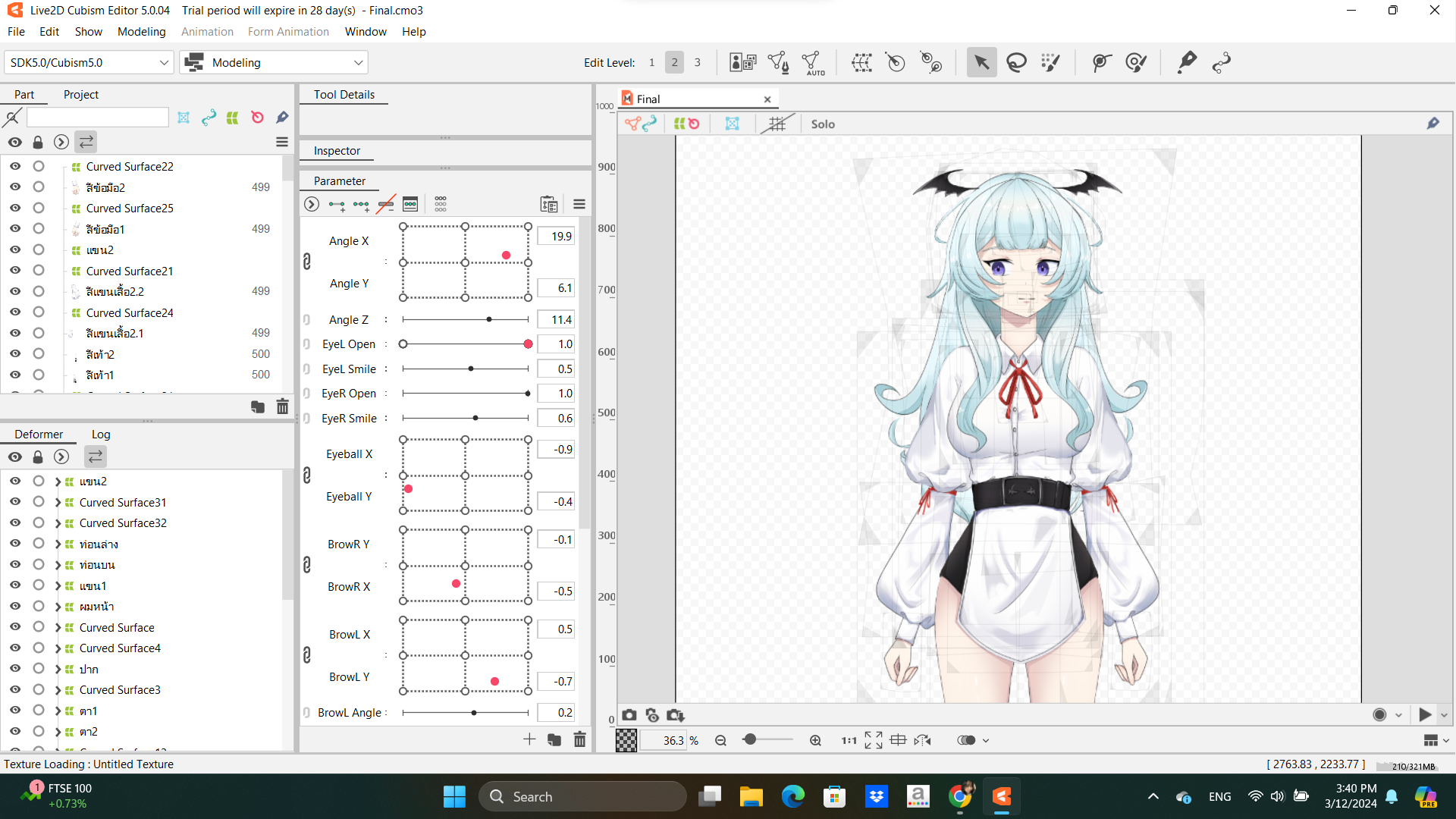Viewport: 1456px width, 819px height.
Task: Take a canvas snapshot with camera icon
Action: click(x=629, y=715)
